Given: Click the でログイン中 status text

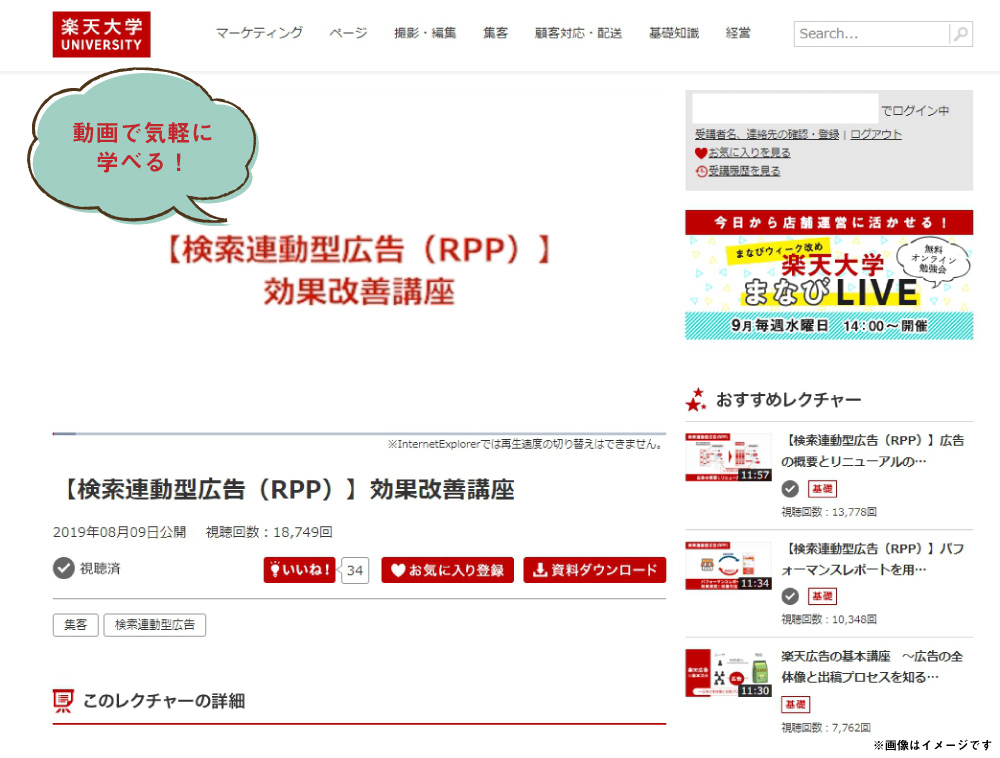Looking at the screenshot, I should point(915,111).
